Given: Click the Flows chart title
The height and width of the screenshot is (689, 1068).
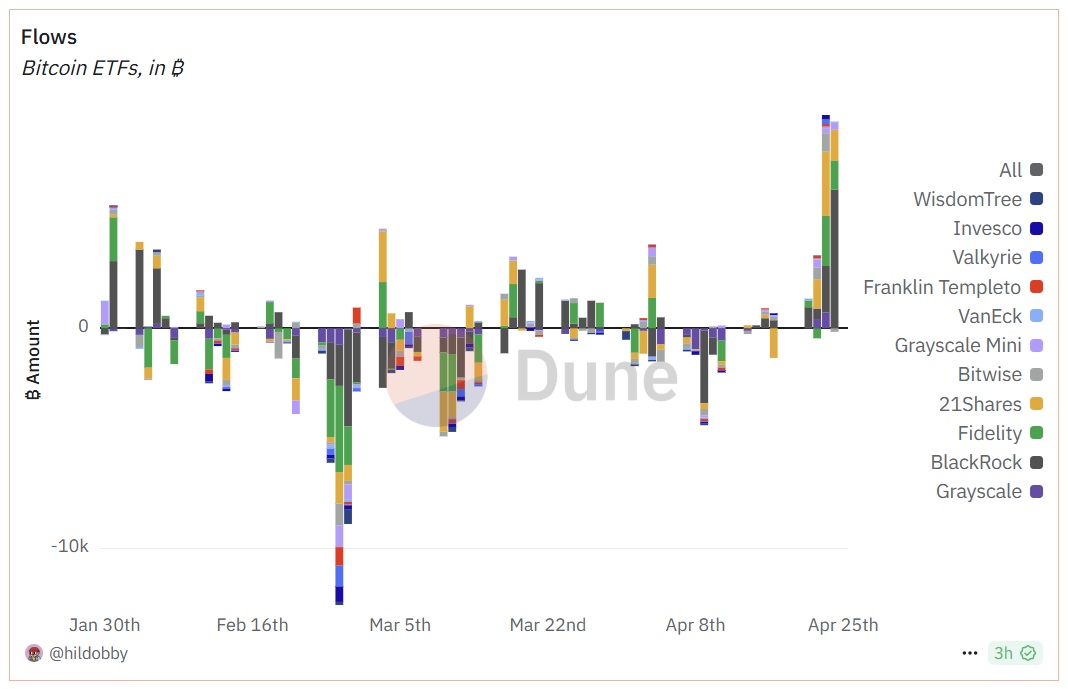Looking at the screenshot, I should (x=49, y=37).
